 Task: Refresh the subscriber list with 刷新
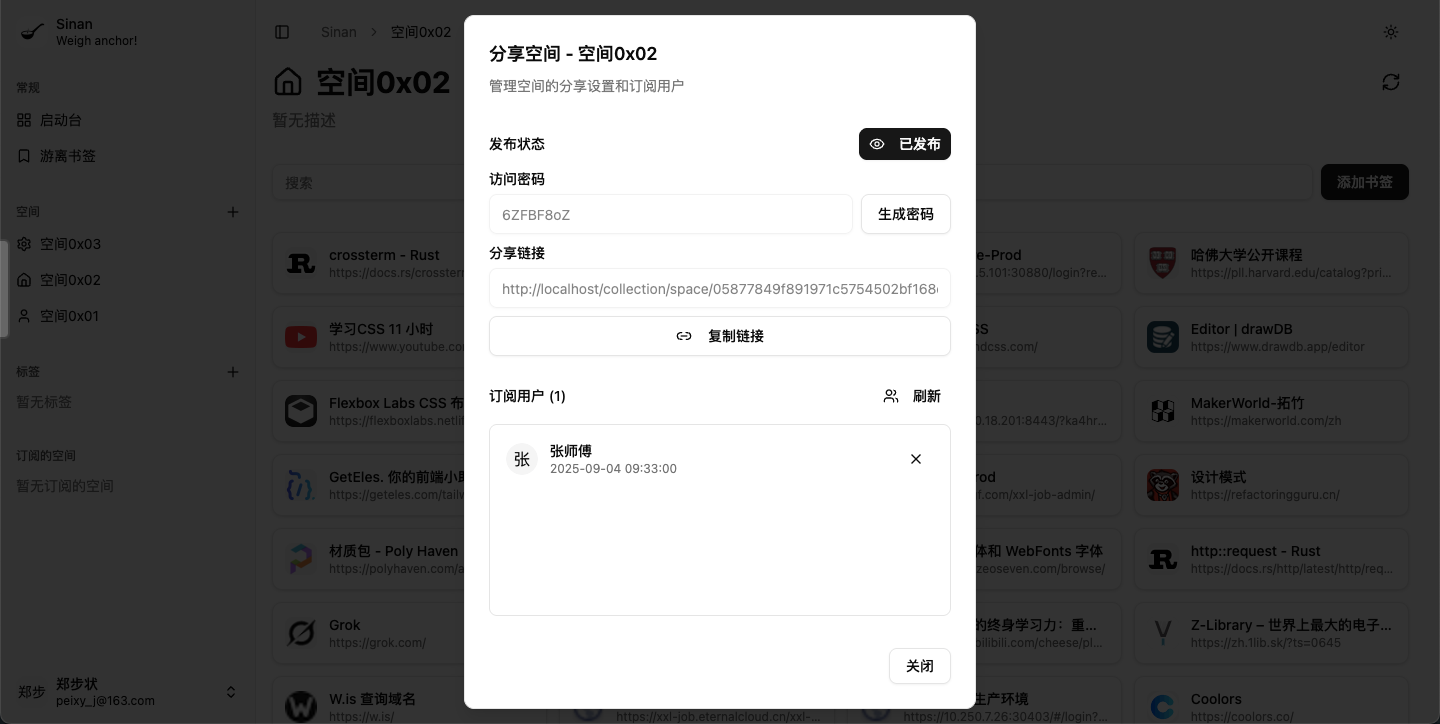point(912,396)
